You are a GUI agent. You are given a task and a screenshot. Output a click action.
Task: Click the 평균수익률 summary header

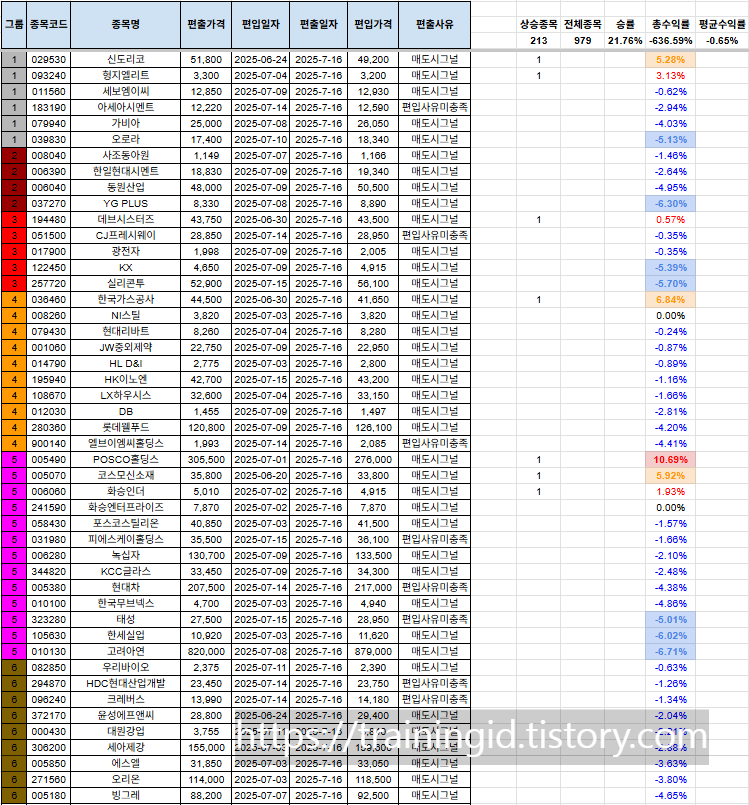(722, 24)
